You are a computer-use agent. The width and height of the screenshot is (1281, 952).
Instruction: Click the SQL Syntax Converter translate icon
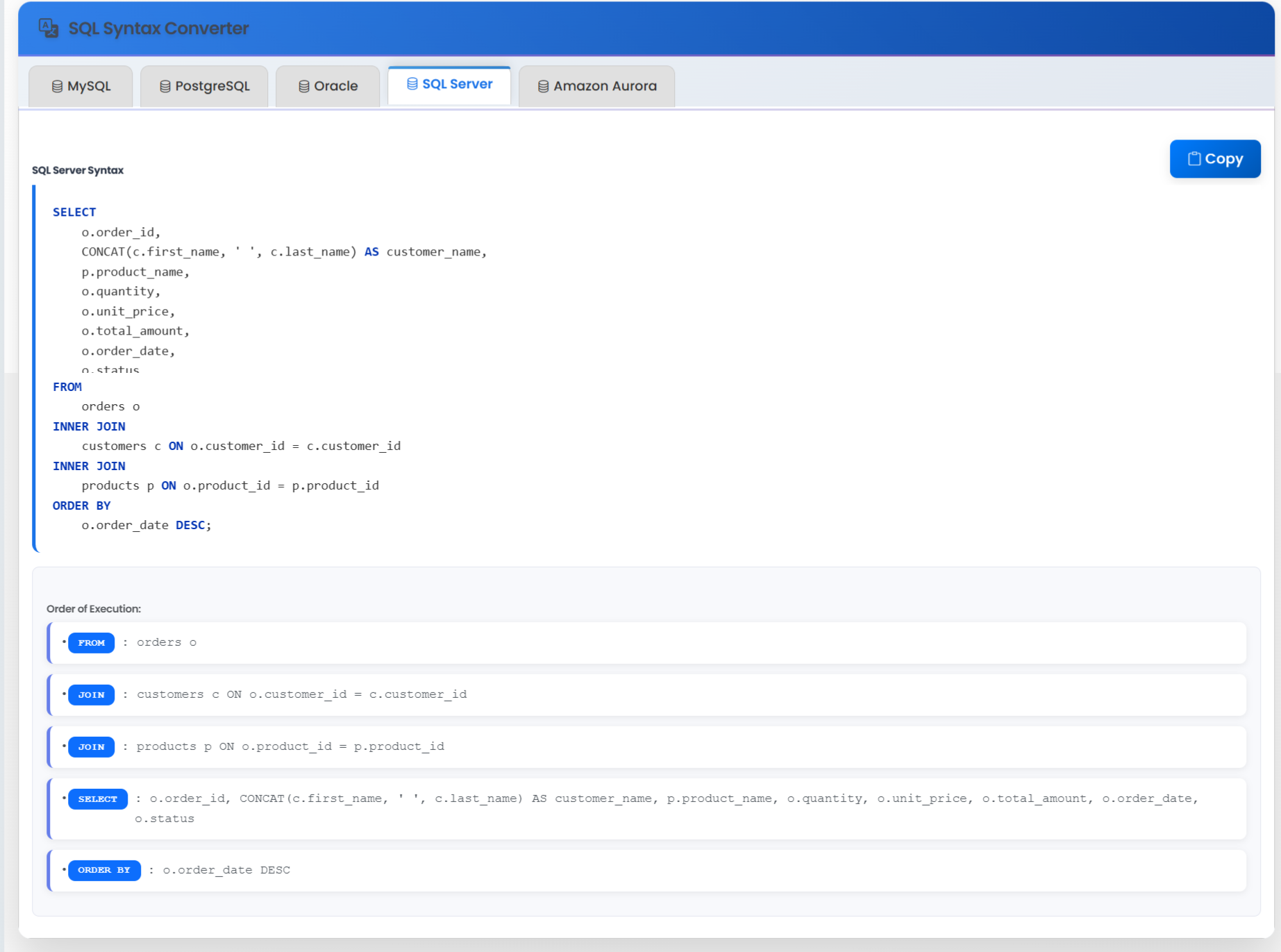(x=48, y=28)
